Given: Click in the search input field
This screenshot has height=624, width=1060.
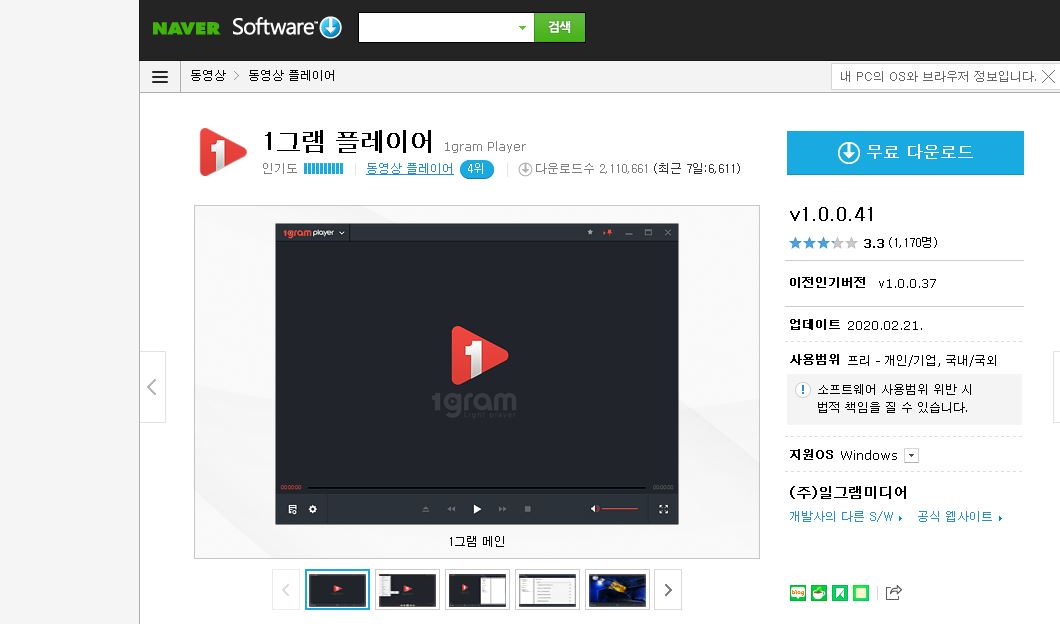Looking at the screenshot, I should click(x=437, y=28).
